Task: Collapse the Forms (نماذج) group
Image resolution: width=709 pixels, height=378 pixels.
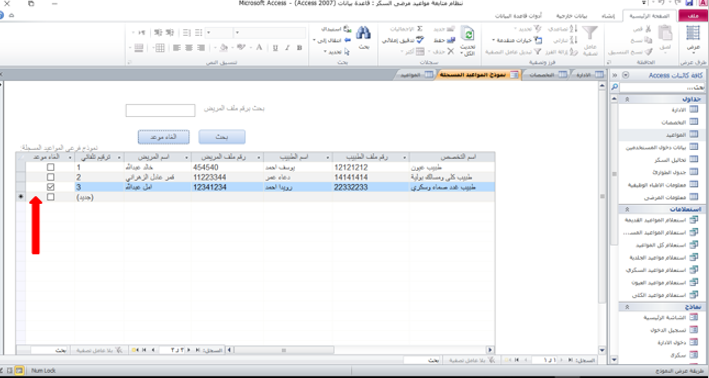Action: [x=626, y=307]
